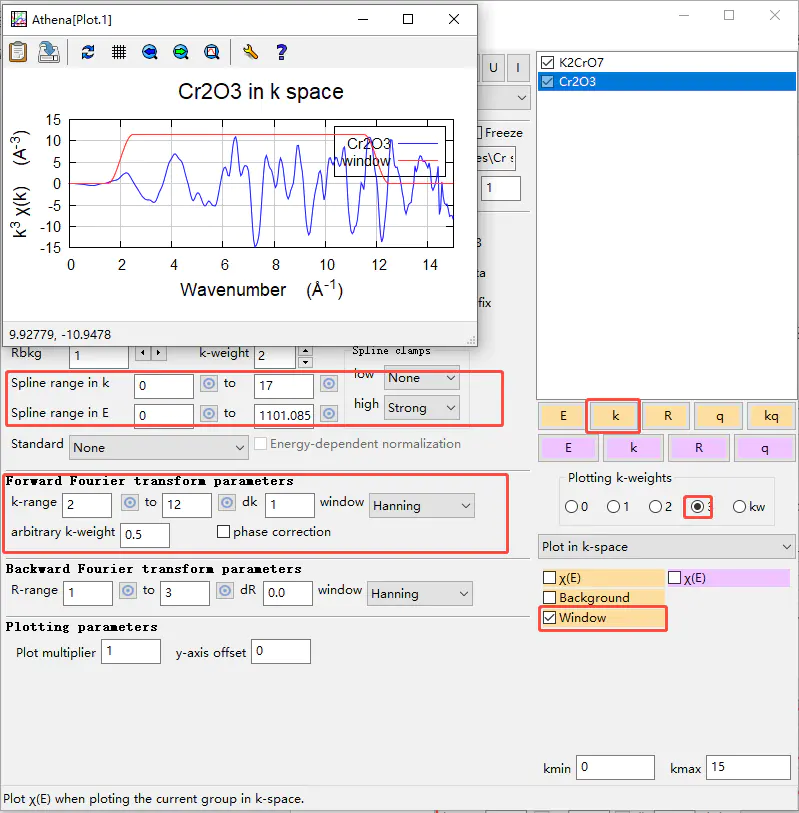The height and width of the screenshot is (813, 799).
Task: Toggle Cr2O3 group checkbox
Action: [548, 81]
